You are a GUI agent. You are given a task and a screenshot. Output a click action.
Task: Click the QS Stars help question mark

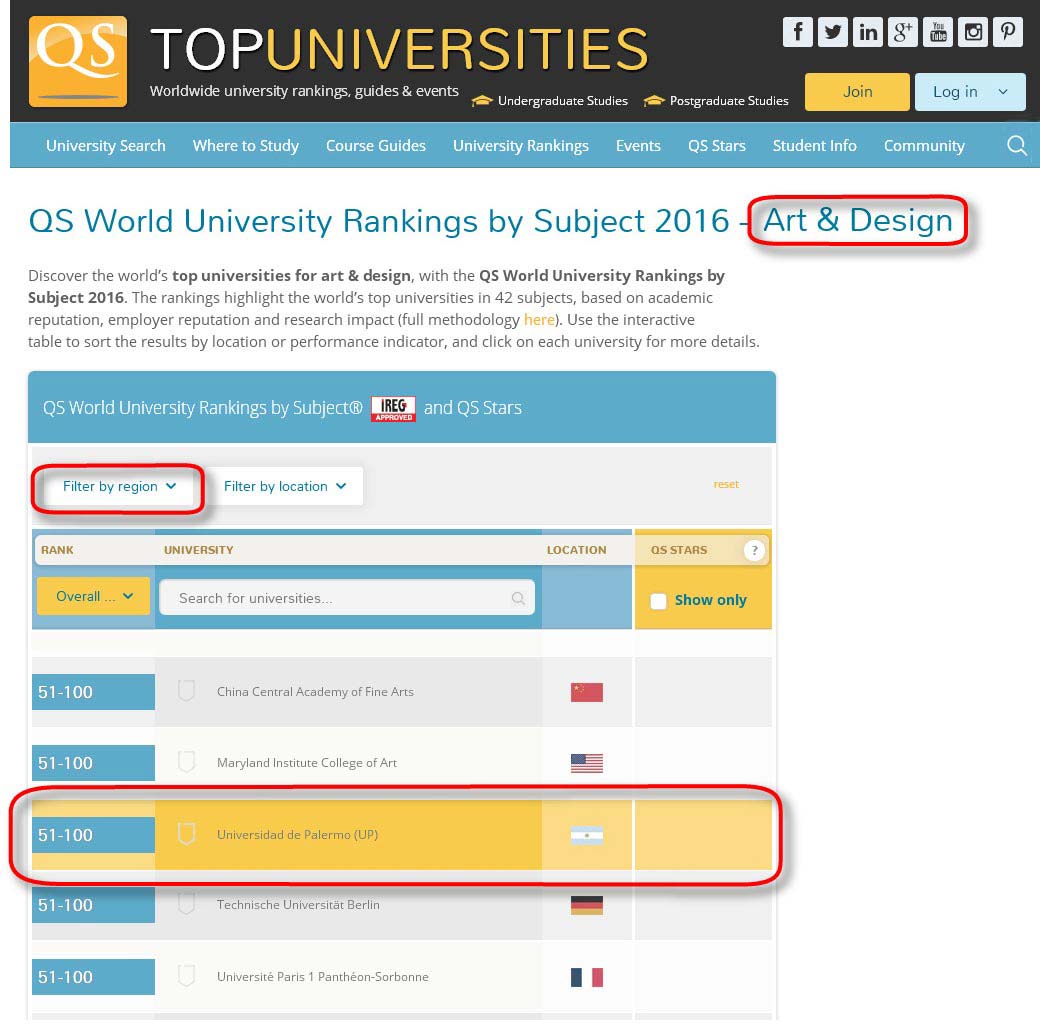[x=754, y=550]
